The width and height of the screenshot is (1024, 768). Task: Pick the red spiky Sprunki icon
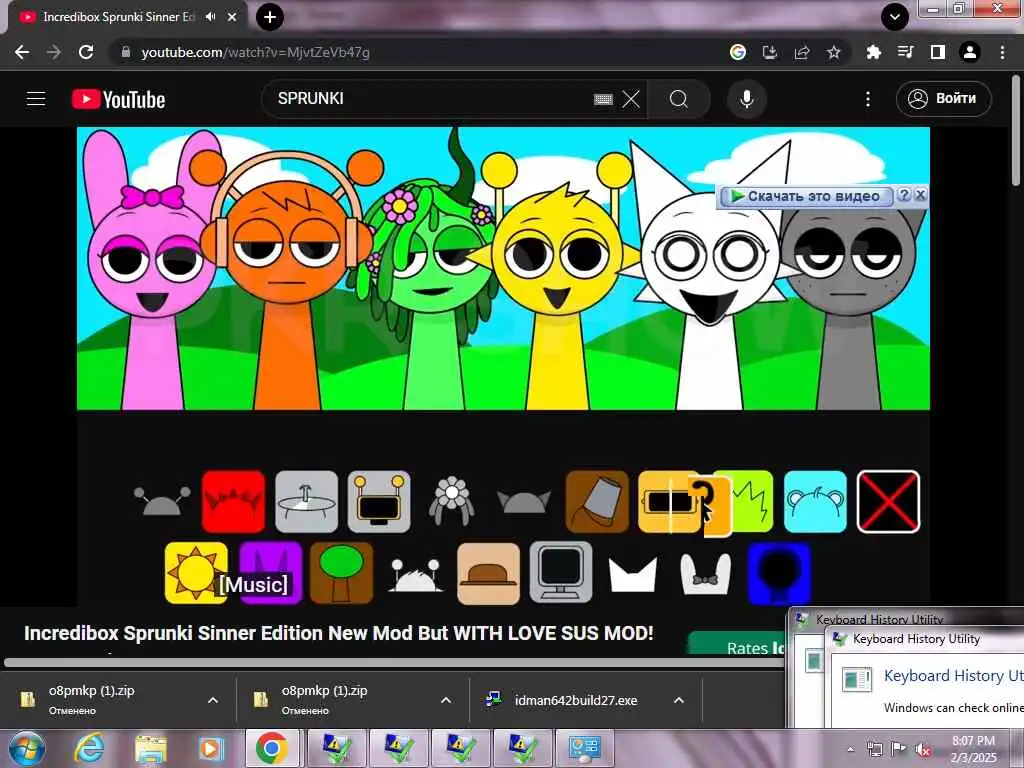tap(233, 502)
